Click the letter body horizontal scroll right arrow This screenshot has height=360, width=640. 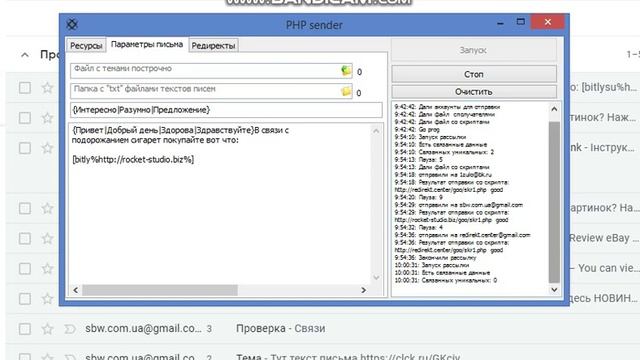[363, 290]
